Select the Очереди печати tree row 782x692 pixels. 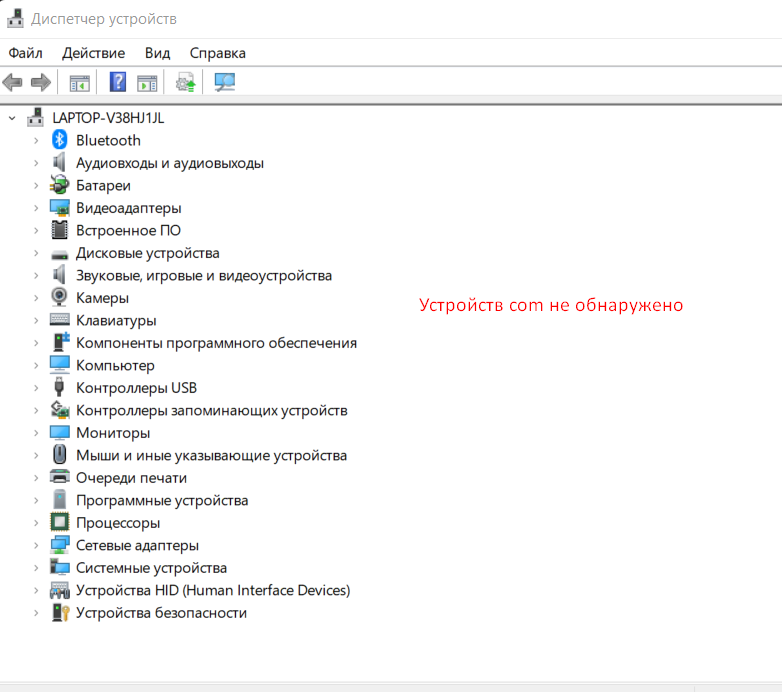131,478
